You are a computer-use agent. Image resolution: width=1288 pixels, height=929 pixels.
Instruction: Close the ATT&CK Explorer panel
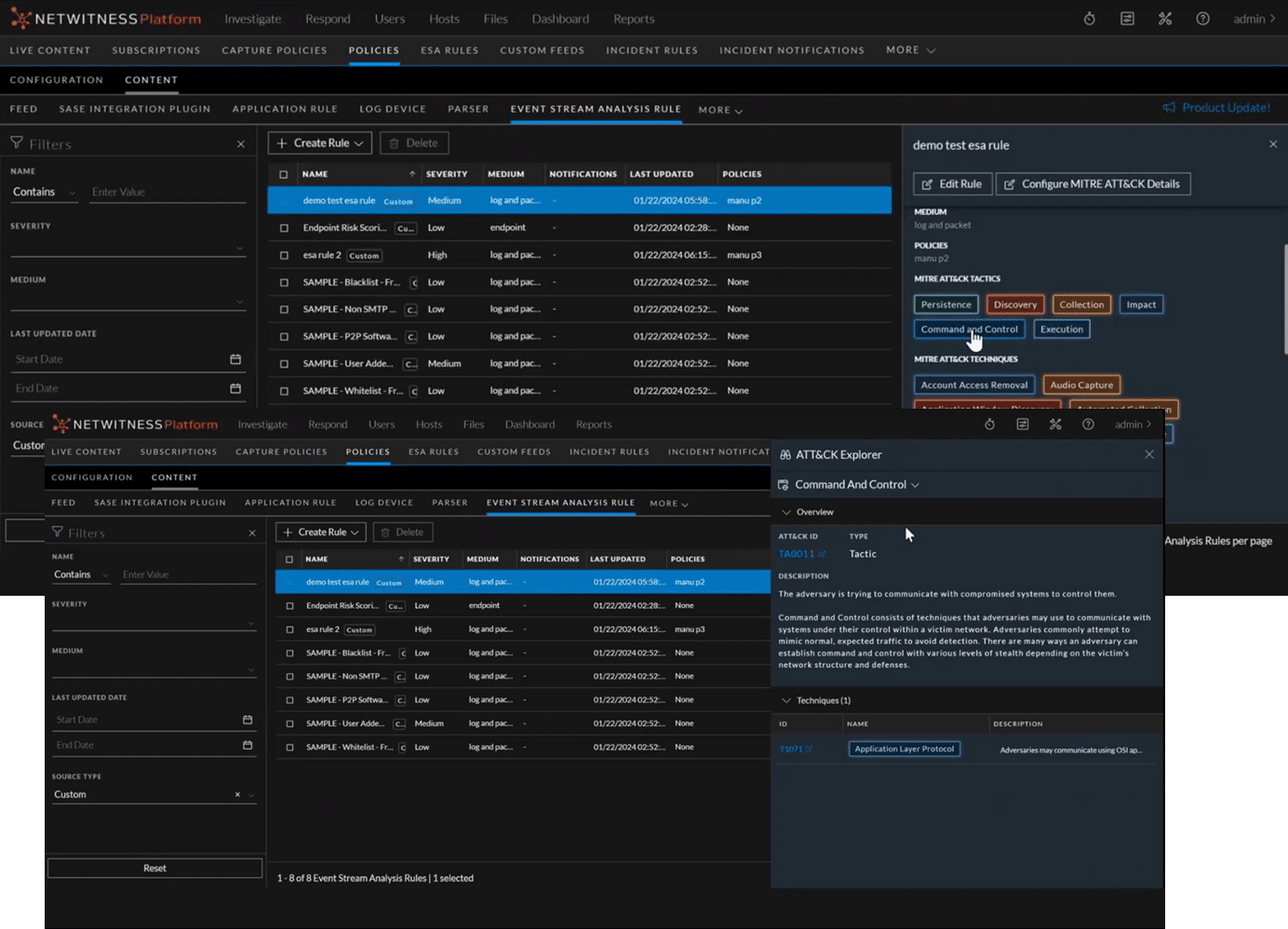point(1149,454)
